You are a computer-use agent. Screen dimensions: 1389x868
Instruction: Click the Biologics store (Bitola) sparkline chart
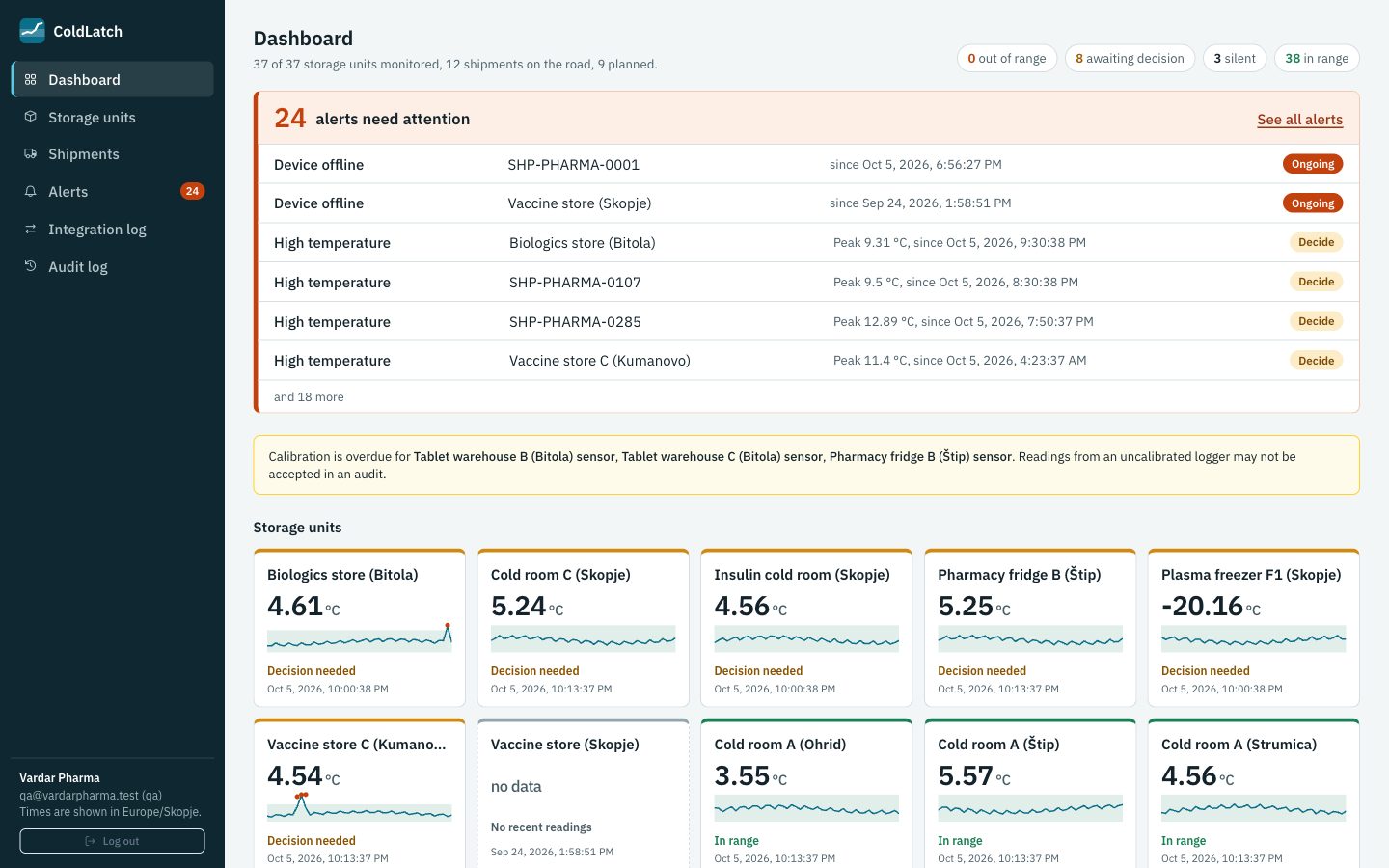tap(360, 637)
